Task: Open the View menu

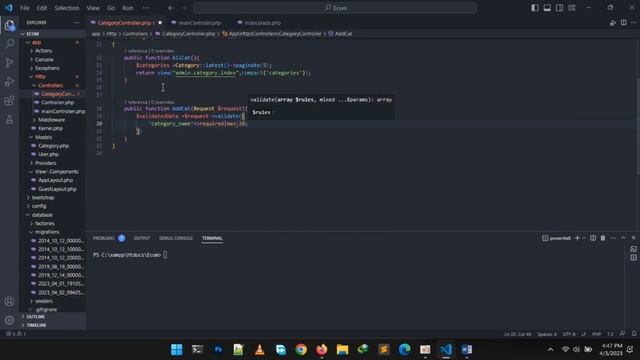Action: [x=93, y=8]
